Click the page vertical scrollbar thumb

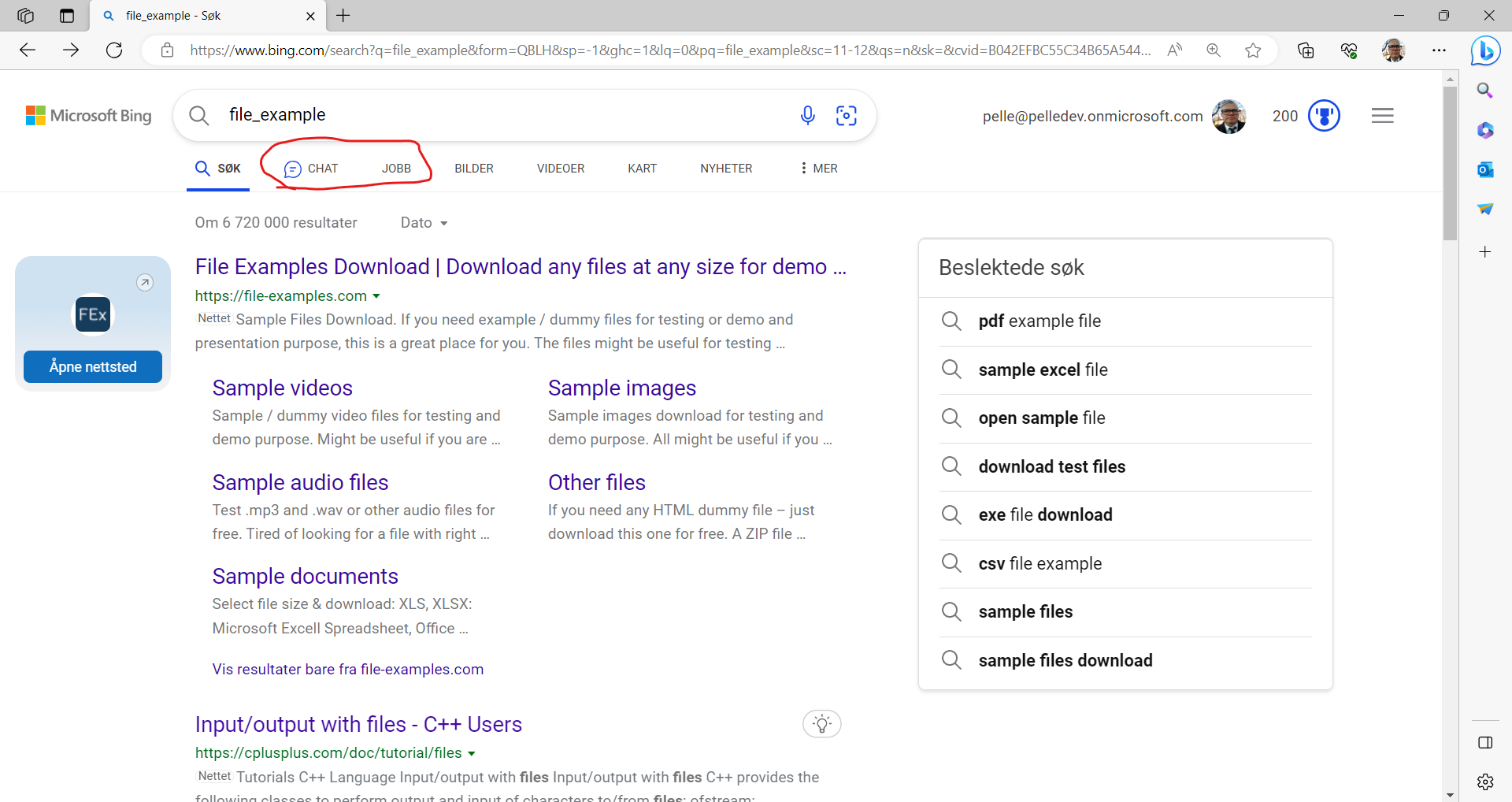tap(1450, 163)
